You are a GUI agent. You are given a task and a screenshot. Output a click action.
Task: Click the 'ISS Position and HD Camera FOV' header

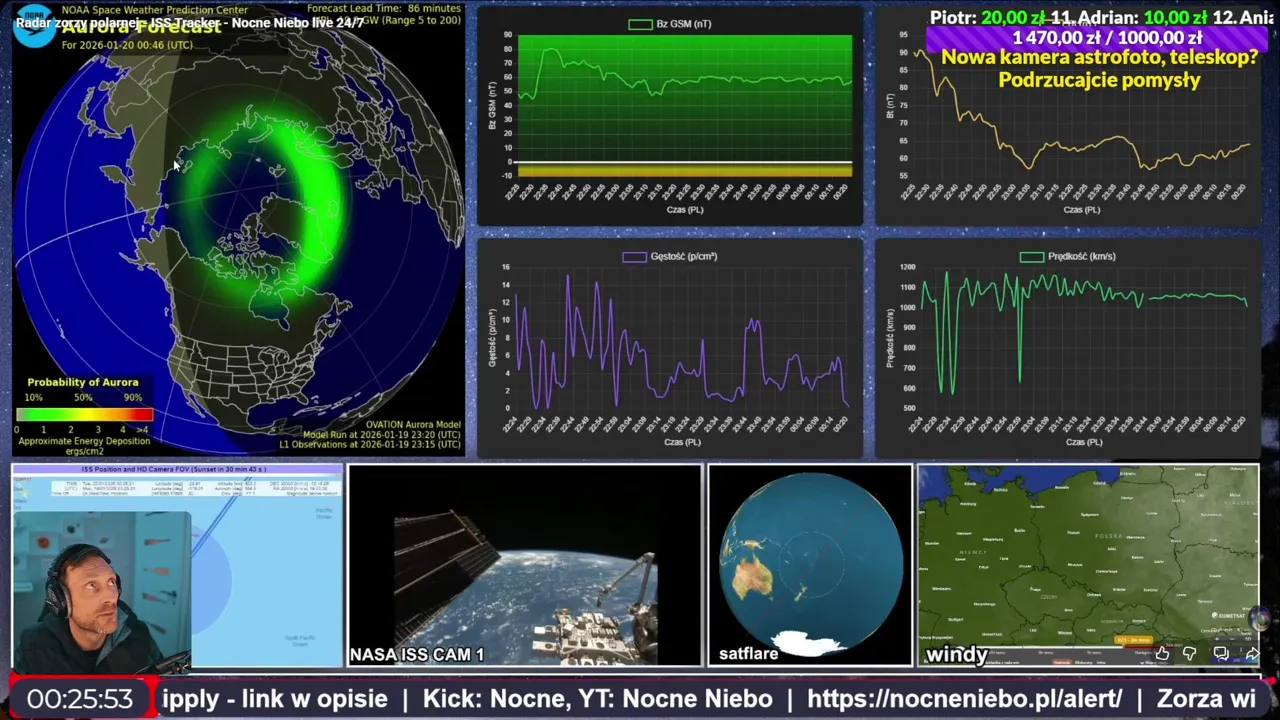coord(176,468)
